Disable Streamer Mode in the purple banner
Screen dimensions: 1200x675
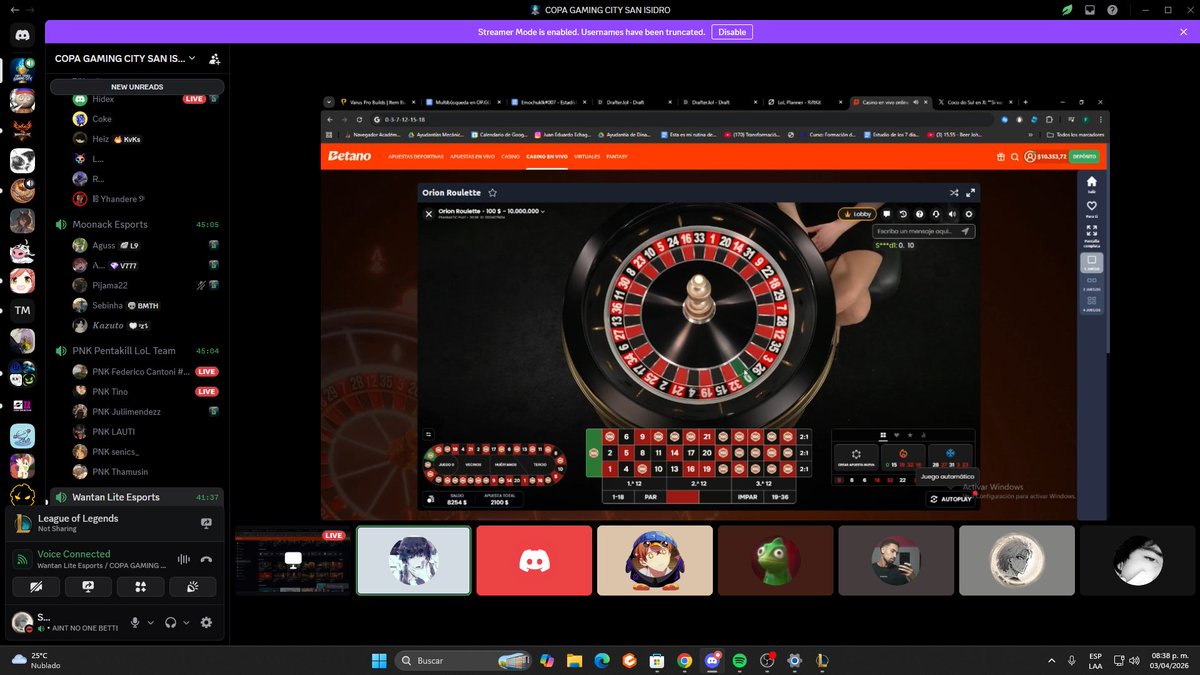click(732, 32)
